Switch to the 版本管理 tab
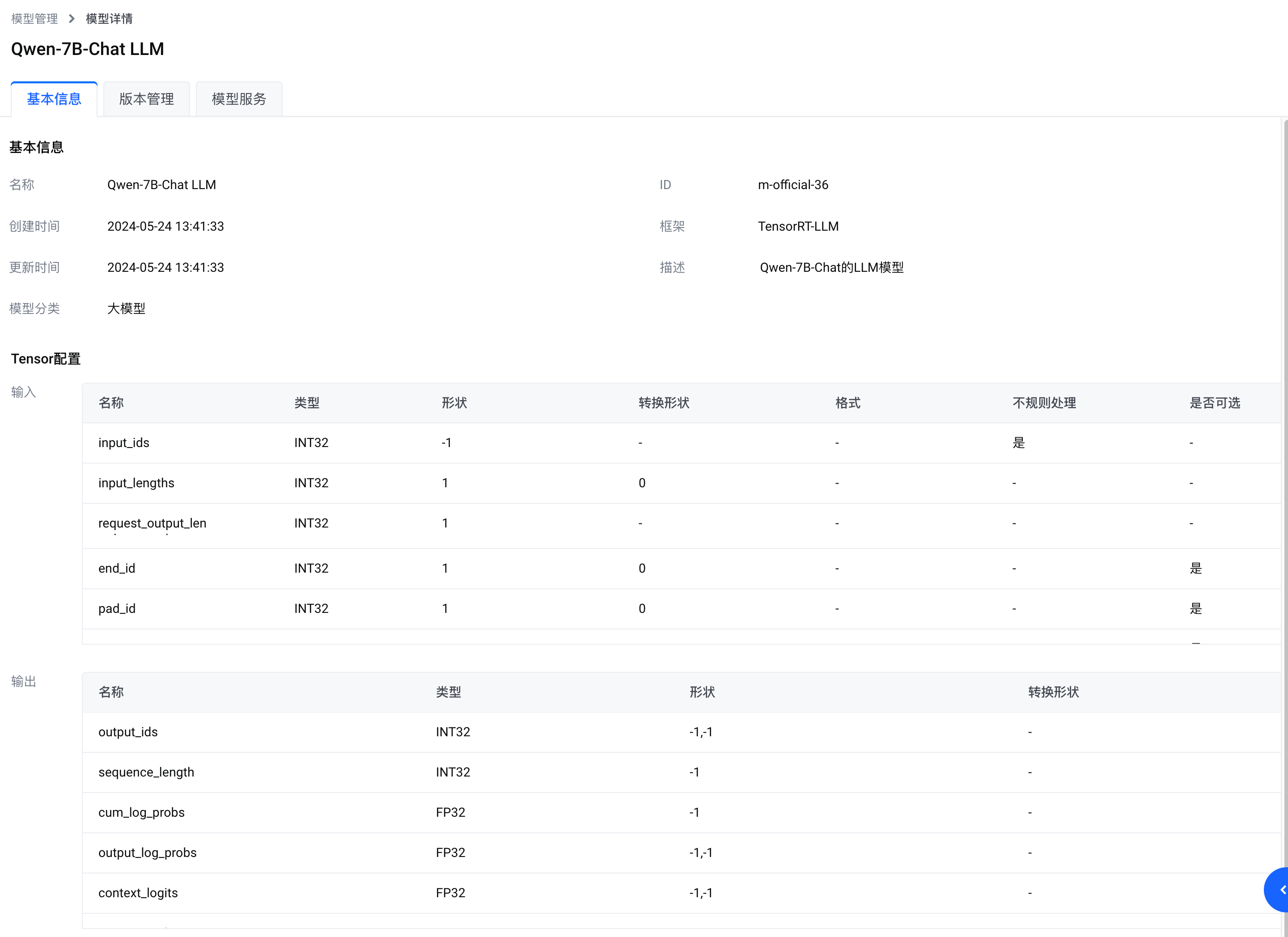Viewport: 1288px width, 937px height. pos(147,99)
